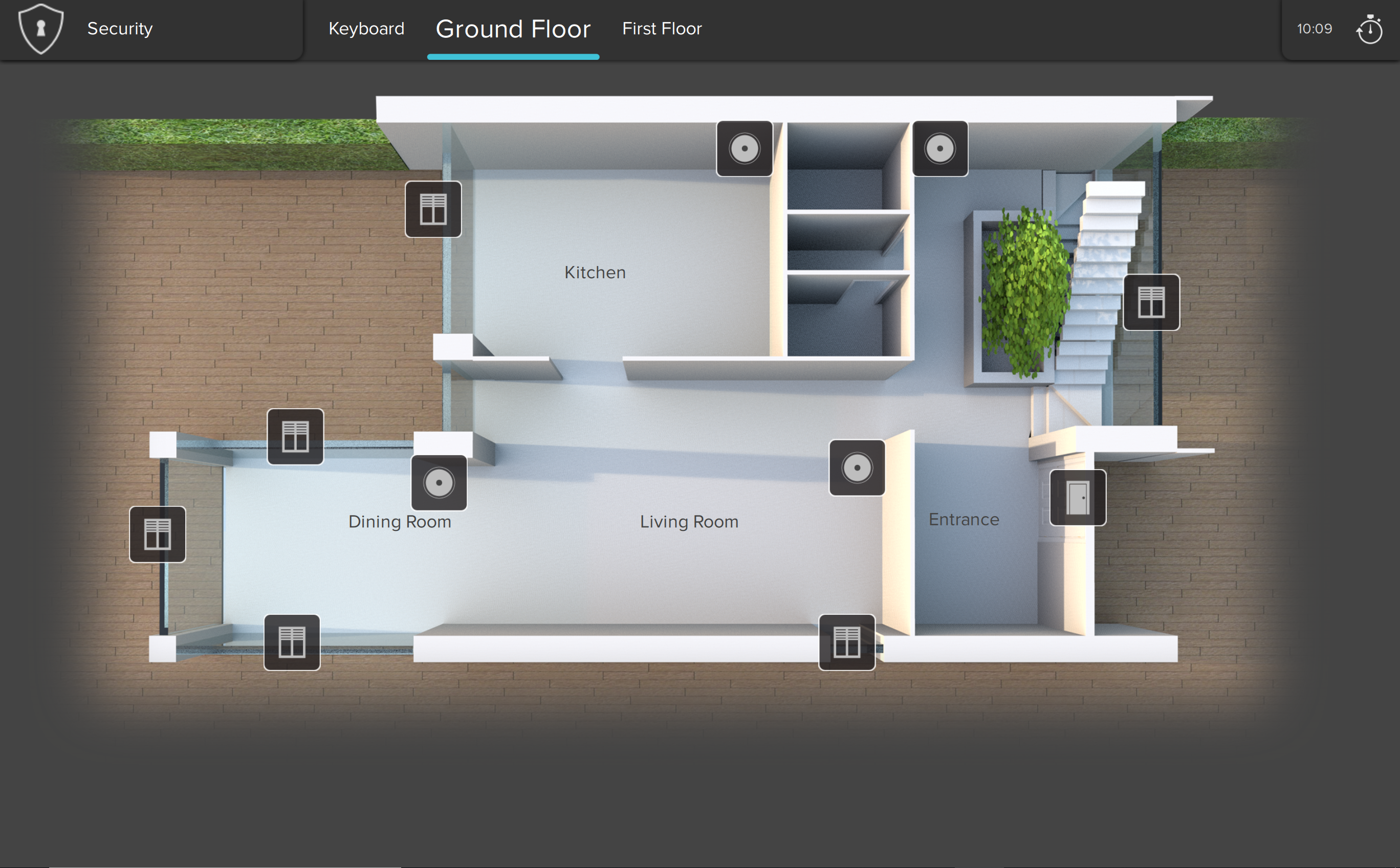Select Living Room bottom window sensor

click(846, 642)
